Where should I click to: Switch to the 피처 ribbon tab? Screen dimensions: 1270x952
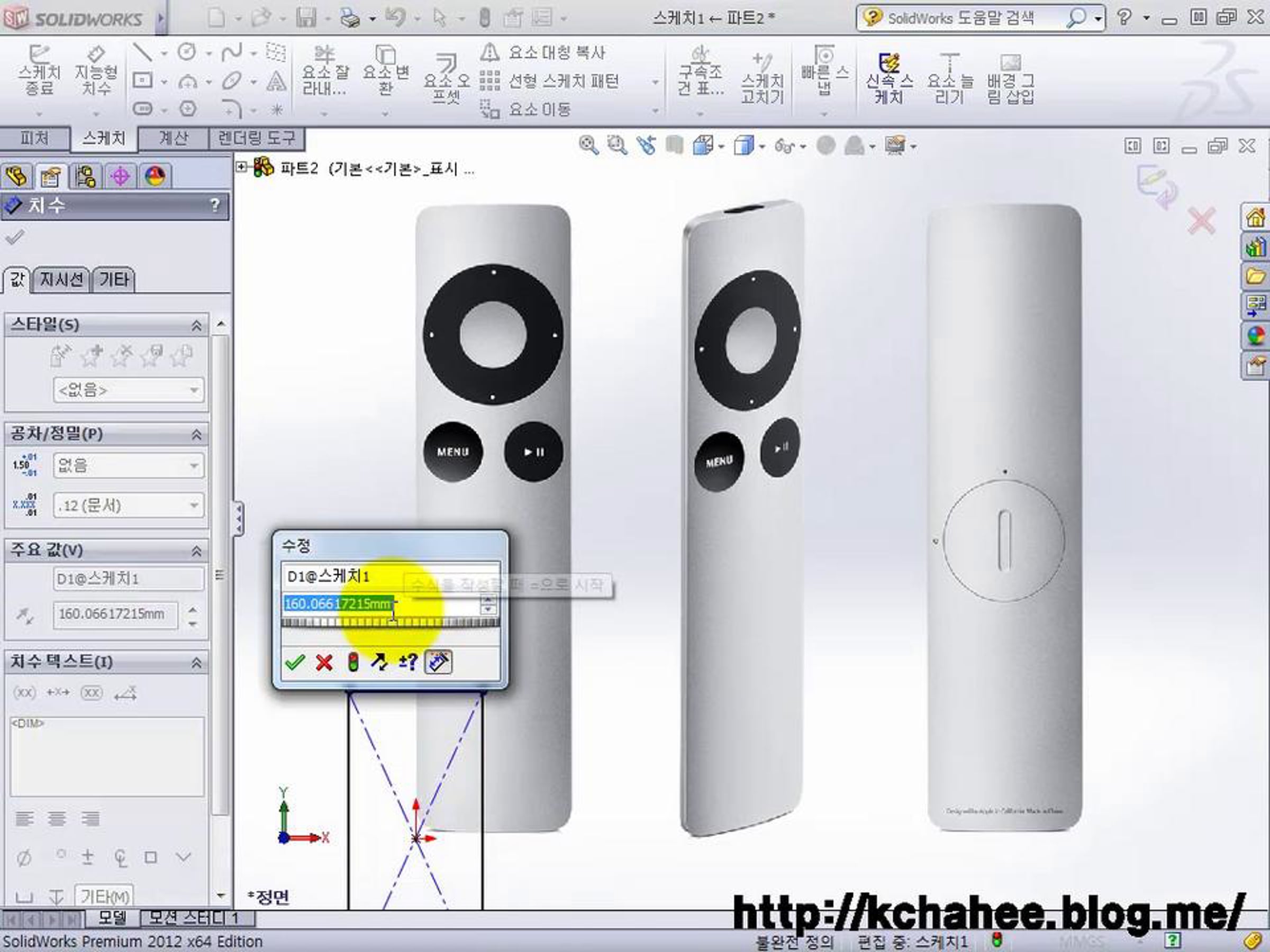[34, 138]
